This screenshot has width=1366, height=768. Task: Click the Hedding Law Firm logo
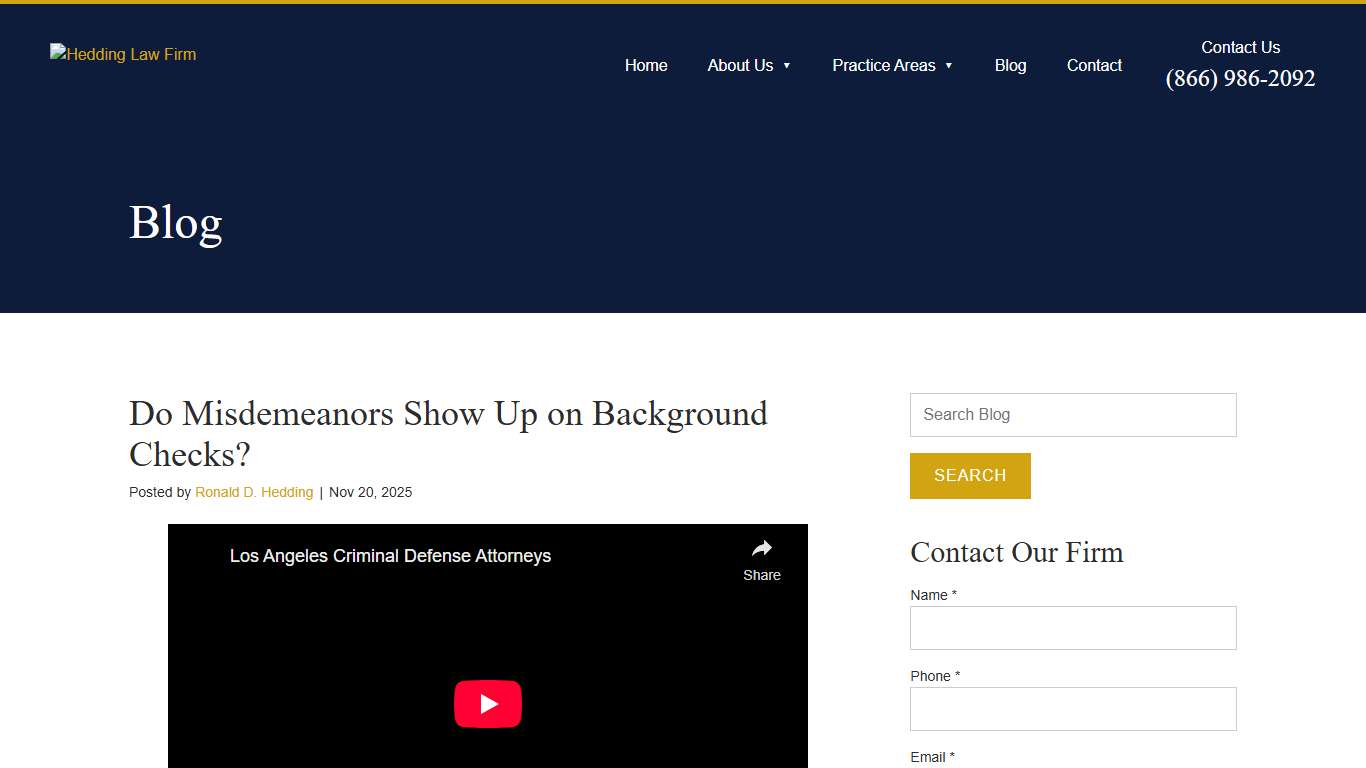[122, 54]
